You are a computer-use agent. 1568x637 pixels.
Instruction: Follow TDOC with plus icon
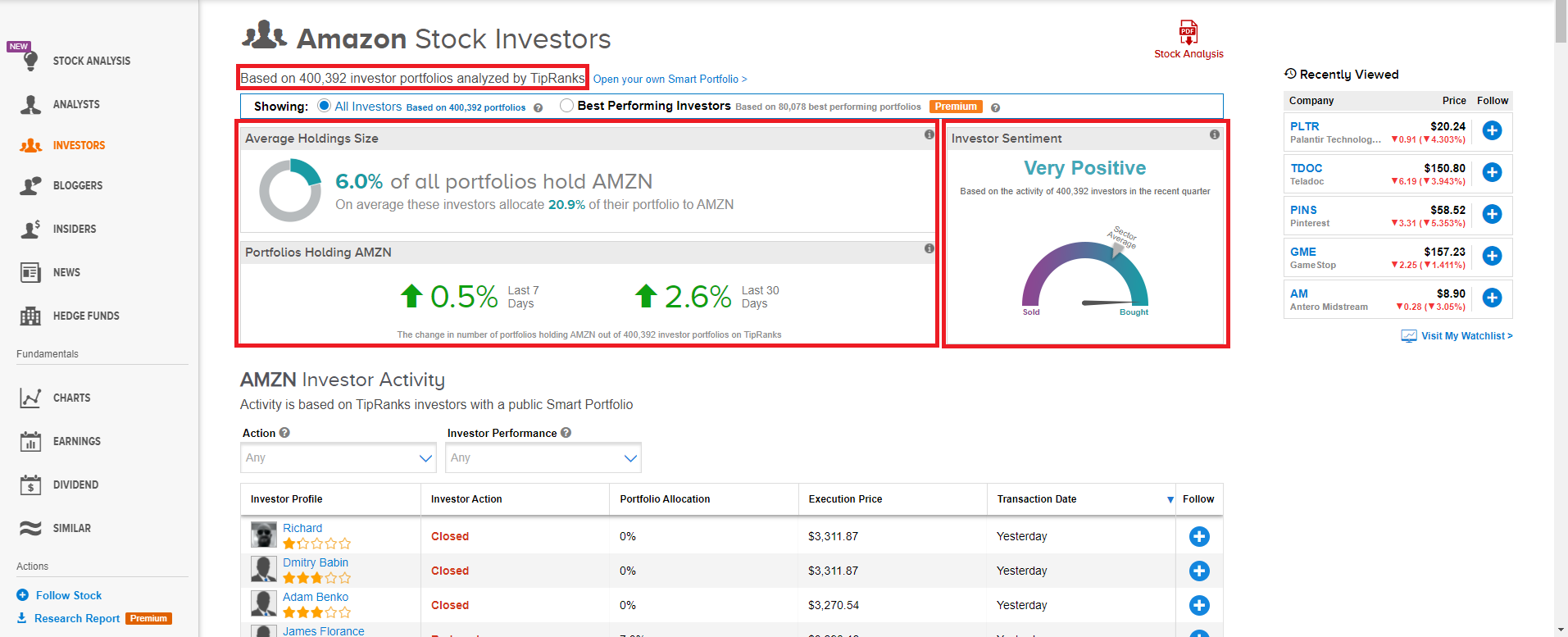click(1492, 172)
